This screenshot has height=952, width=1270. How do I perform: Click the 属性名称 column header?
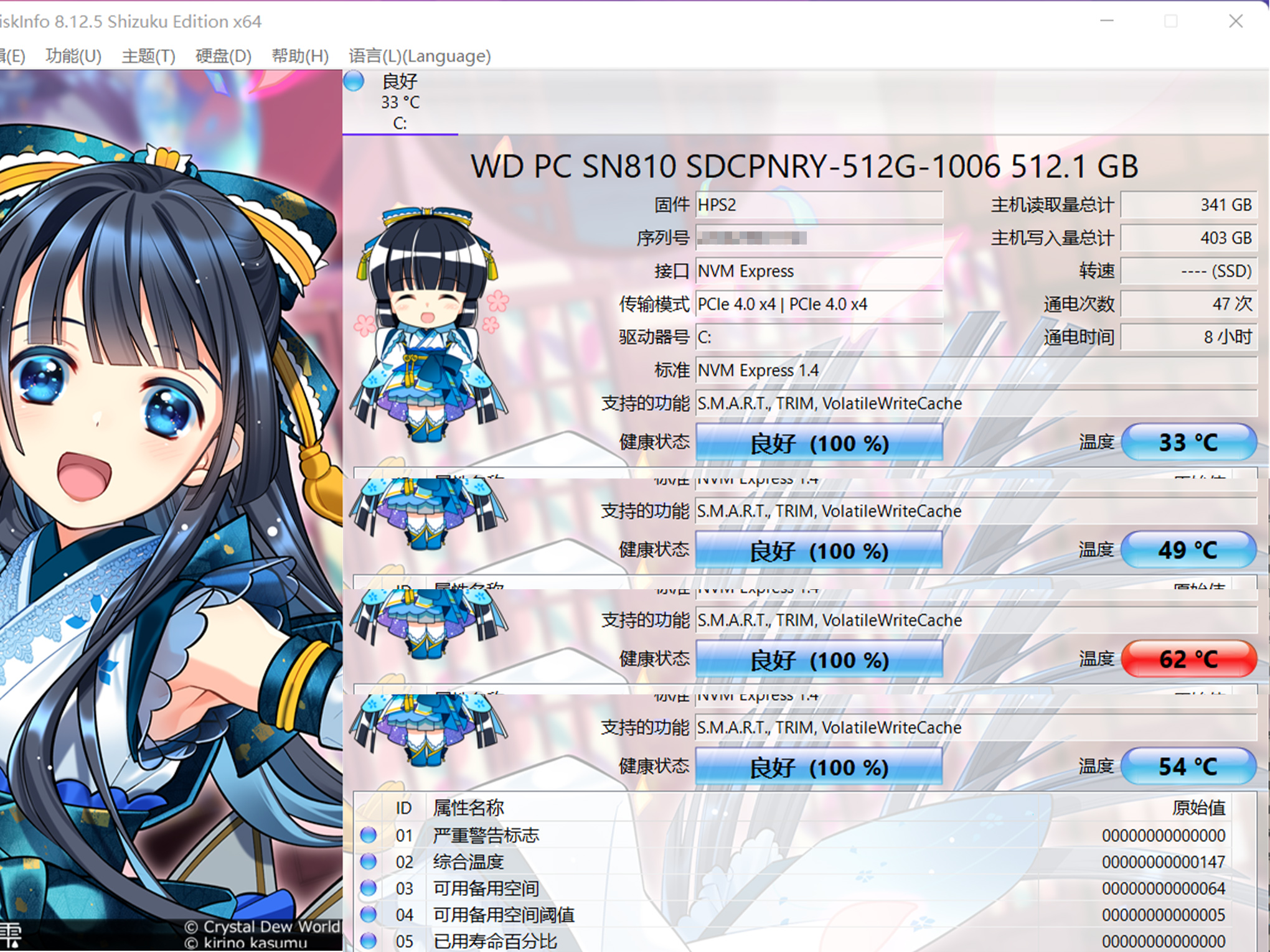tap(468, 808)
